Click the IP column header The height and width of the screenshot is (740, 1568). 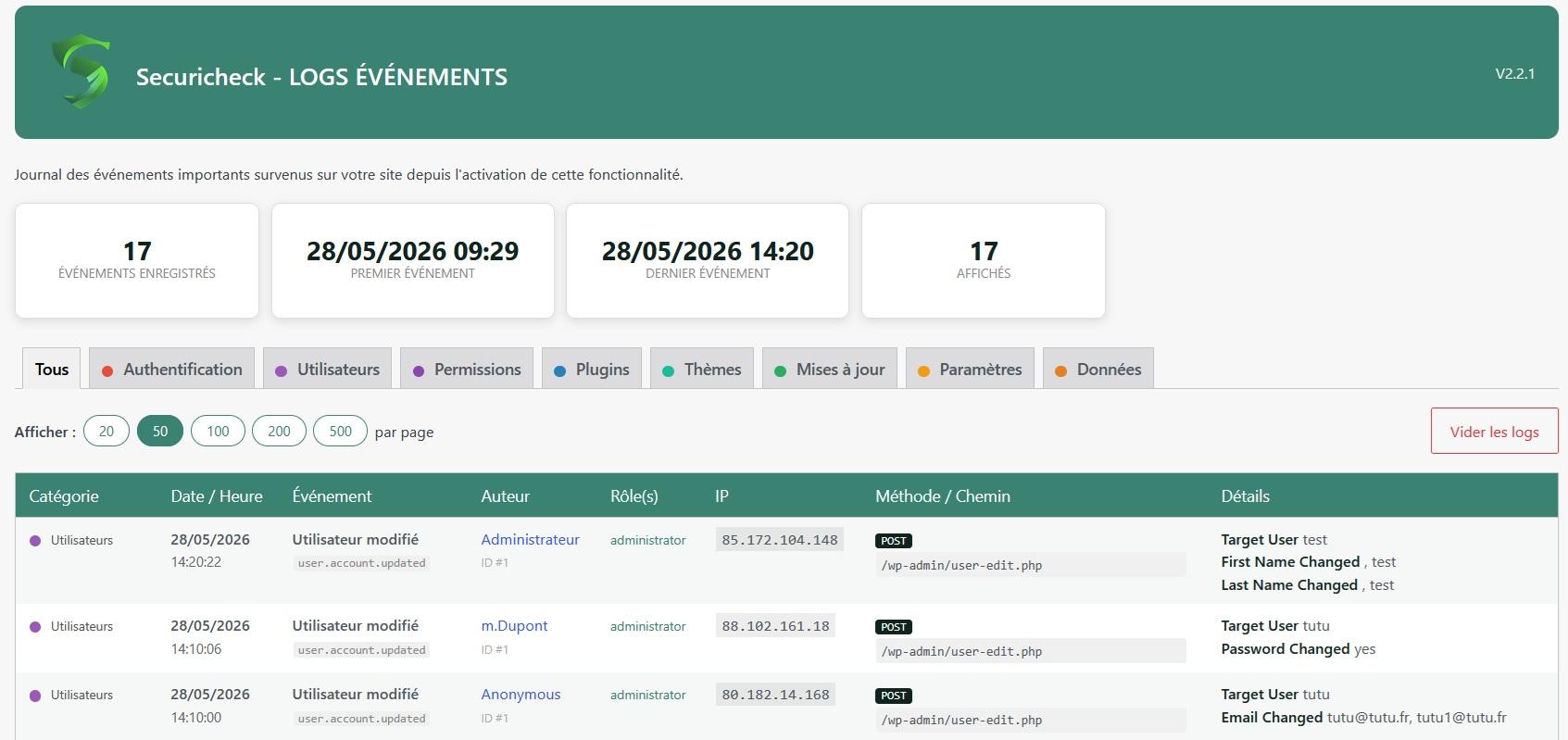(x=721, y=496)
